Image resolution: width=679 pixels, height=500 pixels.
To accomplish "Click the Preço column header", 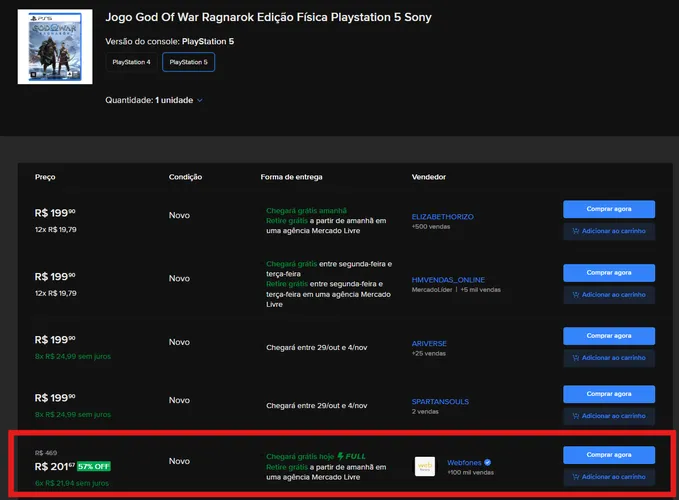I will (45, 177).
